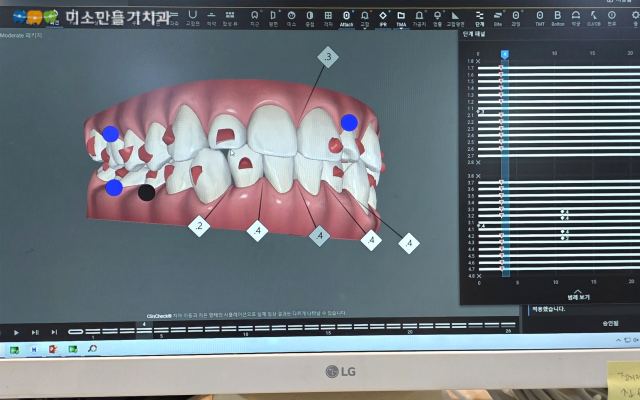Image resolution: width=640 pixels, height=400 pixels.
Task: Open the magnifier search icon in taskbar
Action: [92, 349]
